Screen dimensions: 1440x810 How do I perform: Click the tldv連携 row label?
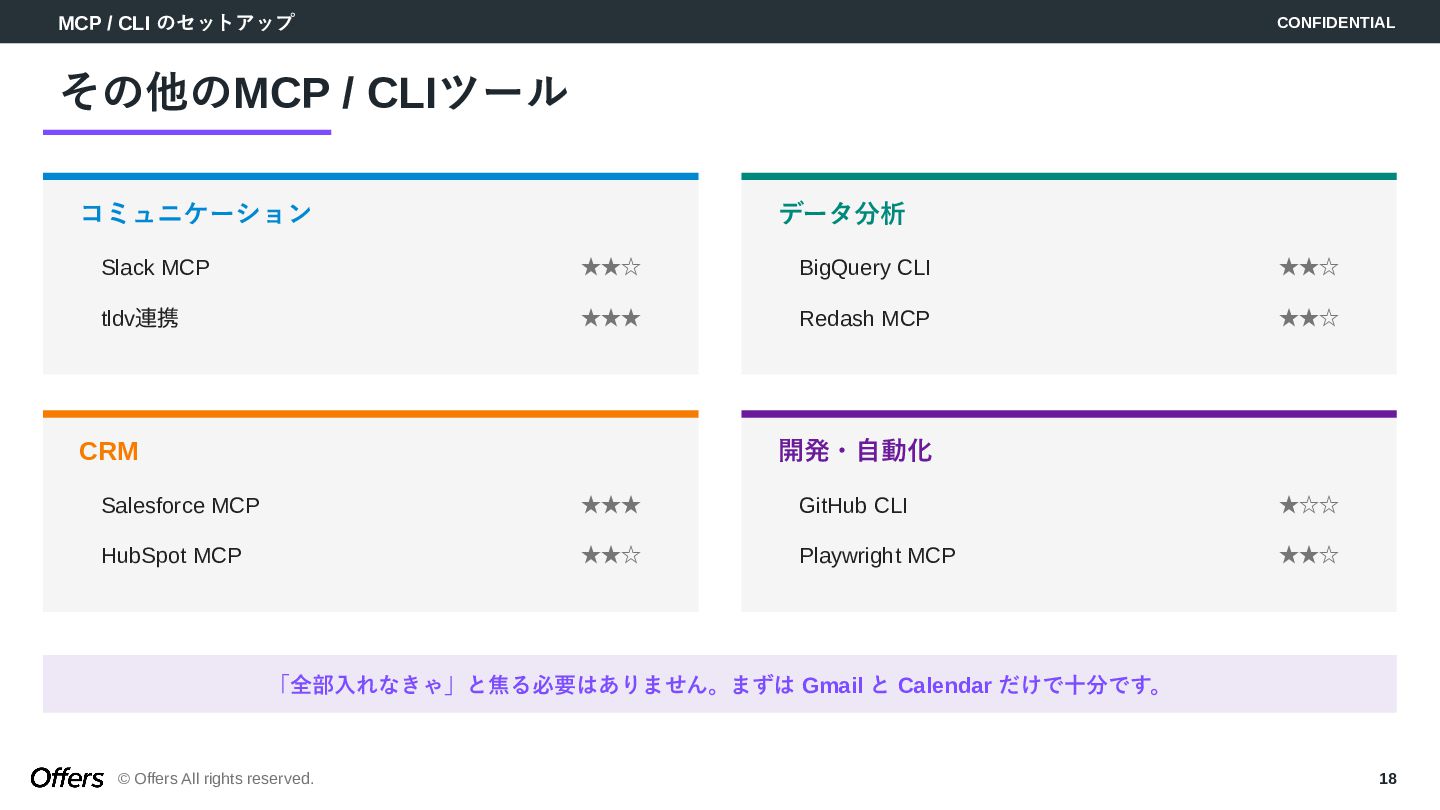140,318
